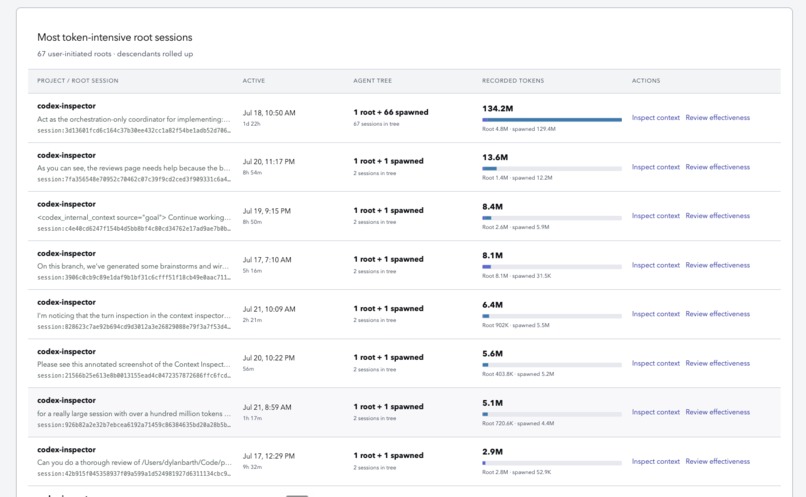806x497 pixels.
Task: Click the PROJECT / ROOT SESSION column header
Action: pyautogui.click(x=78, y=81)
